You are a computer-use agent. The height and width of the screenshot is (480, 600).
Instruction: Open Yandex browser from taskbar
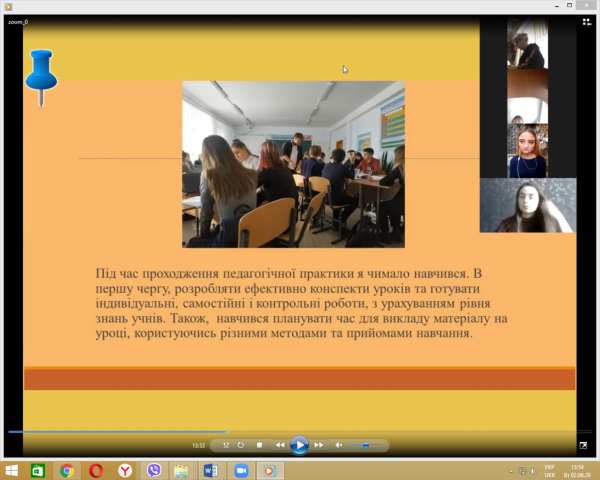[x=125, y=470]
